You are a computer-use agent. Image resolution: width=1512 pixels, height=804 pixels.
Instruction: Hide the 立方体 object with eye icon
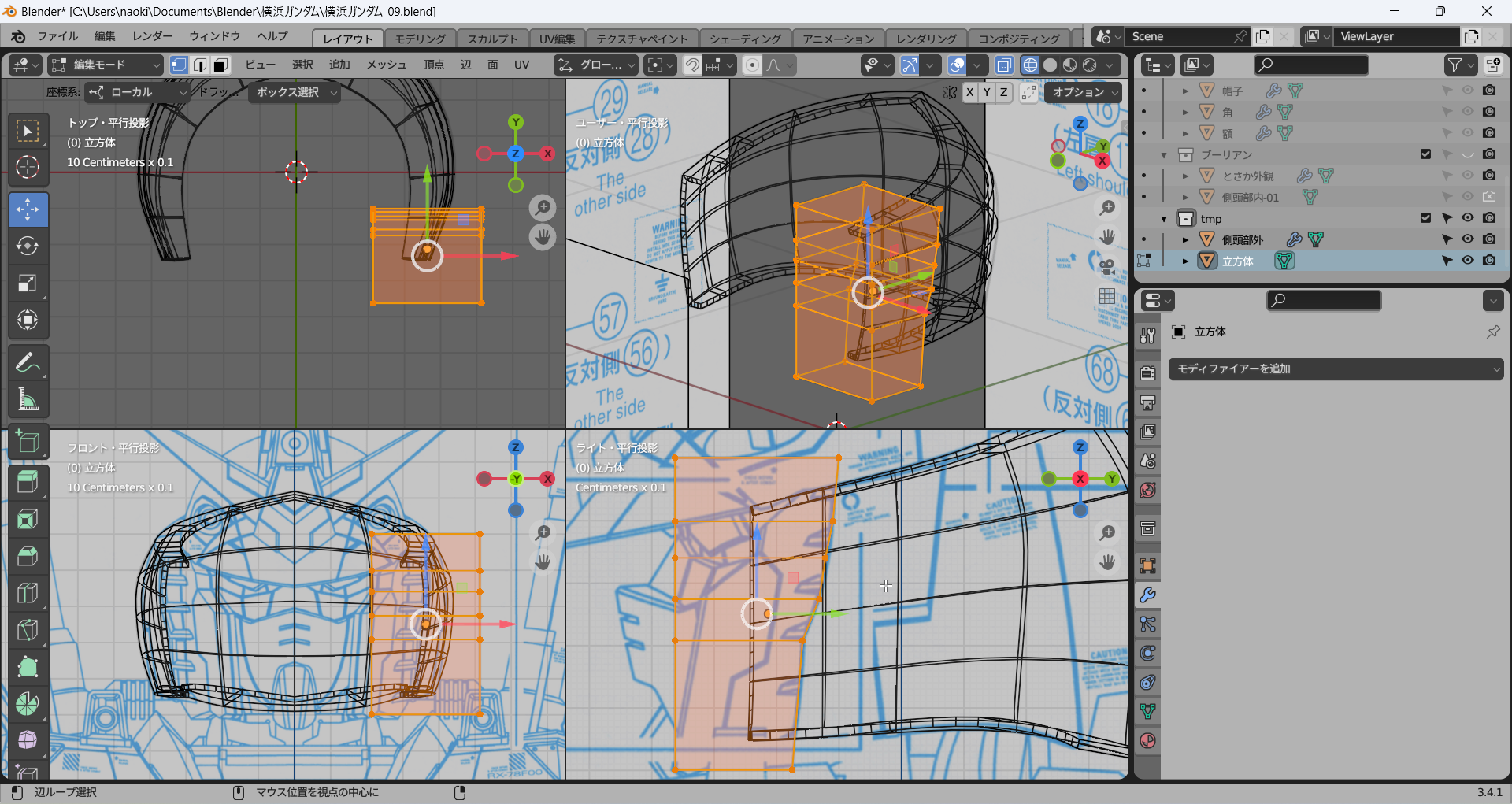(x=1468, y=261)
